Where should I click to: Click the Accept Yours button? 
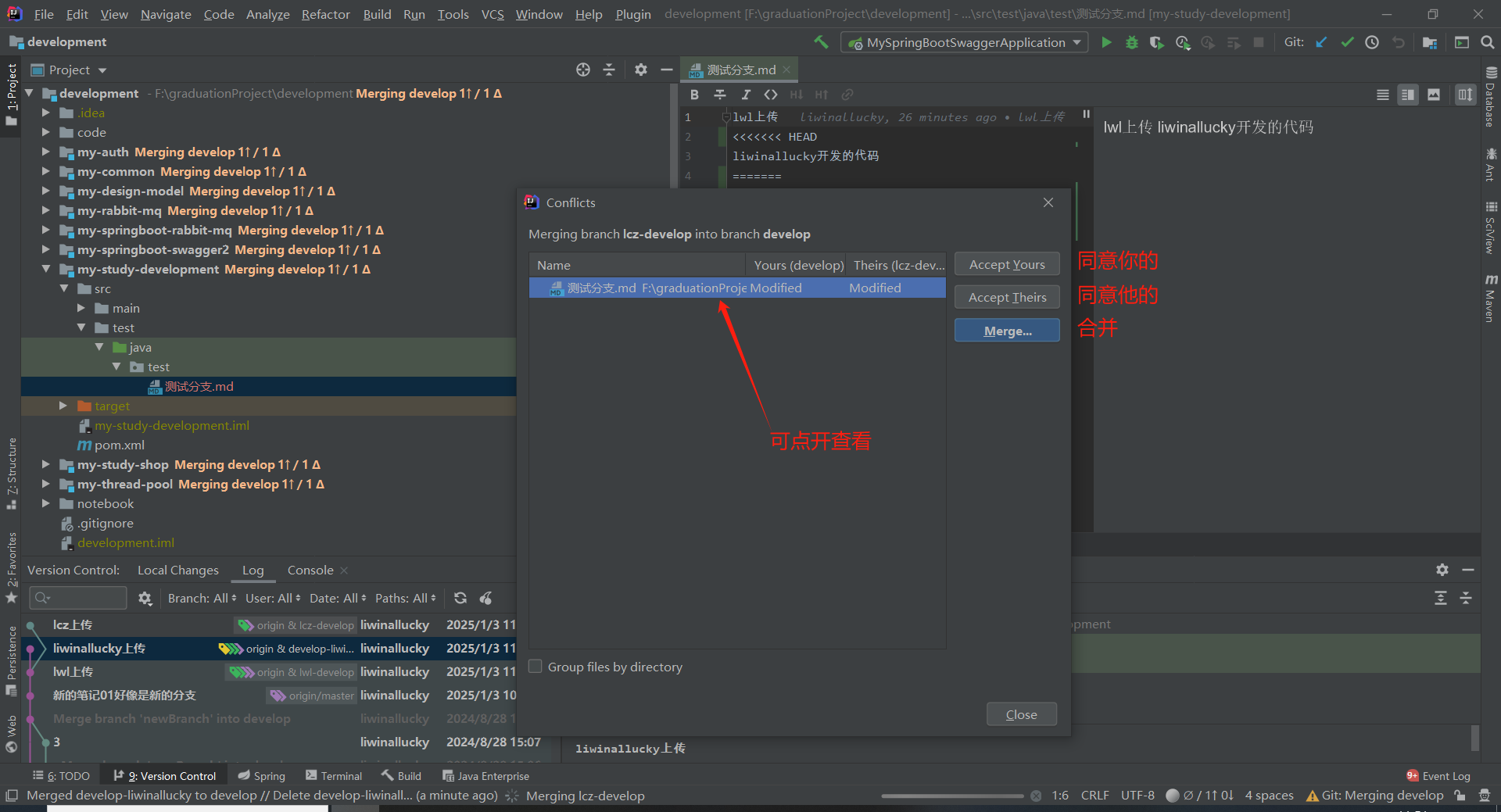(1007, 264)
